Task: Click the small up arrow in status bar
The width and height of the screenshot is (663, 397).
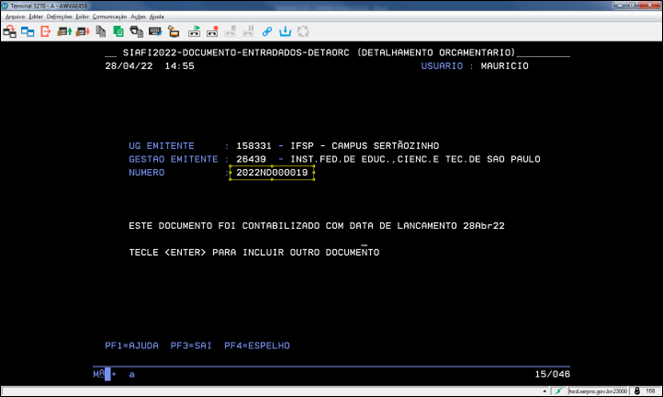Action: 544,392
